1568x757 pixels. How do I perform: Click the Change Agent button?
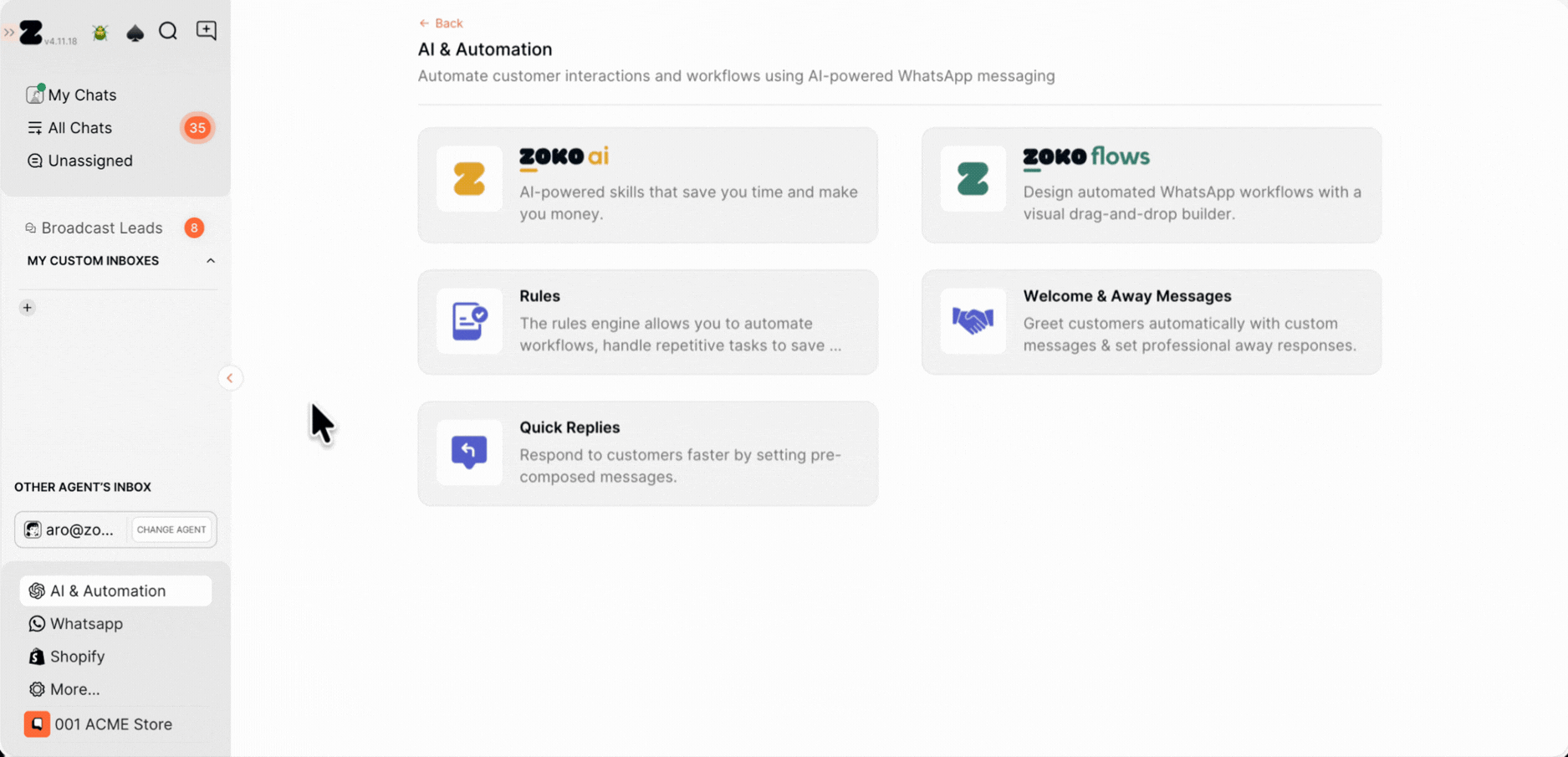click(x=171, y=529)
